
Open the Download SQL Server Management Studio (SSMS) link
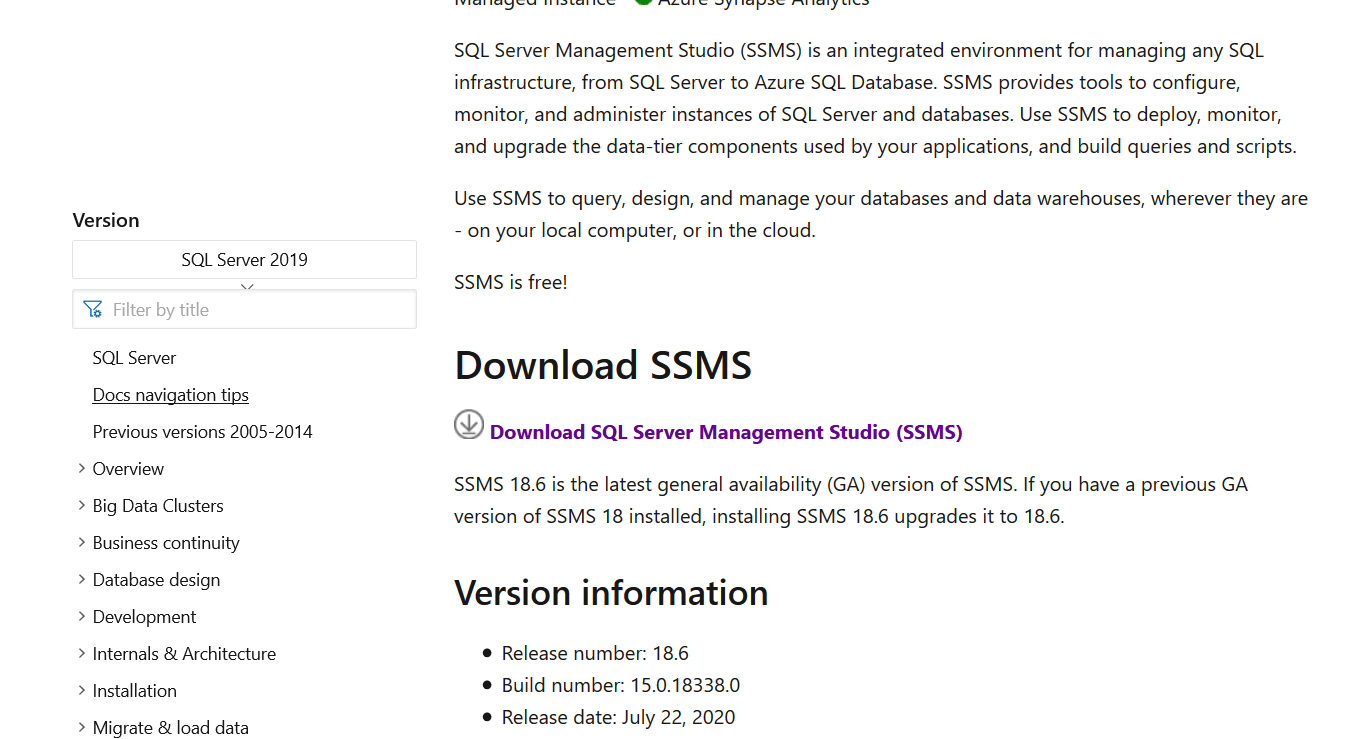[x=726, y=432]
